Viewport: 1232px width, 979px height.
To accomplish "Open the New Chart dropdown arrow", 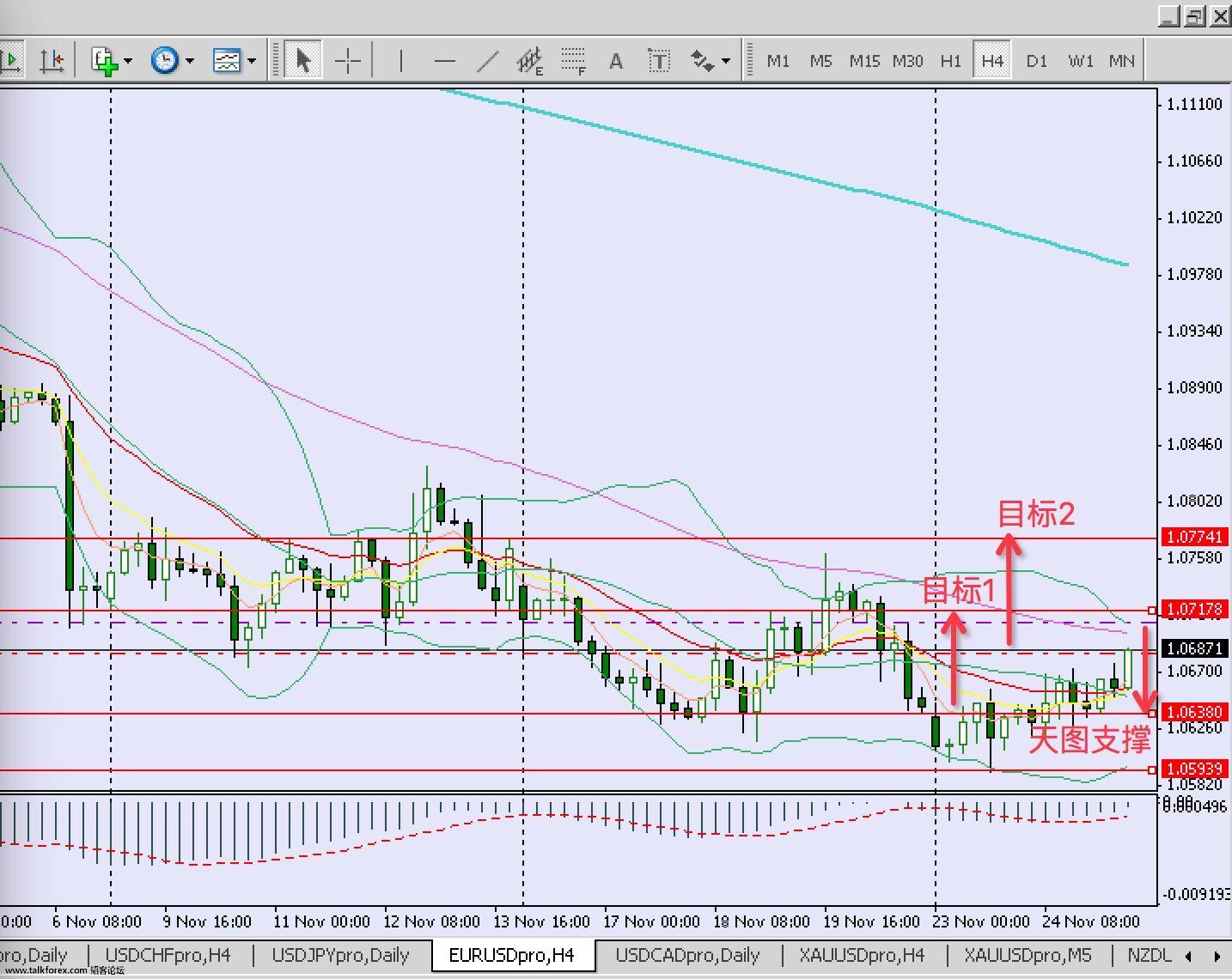I will point(128,61).
